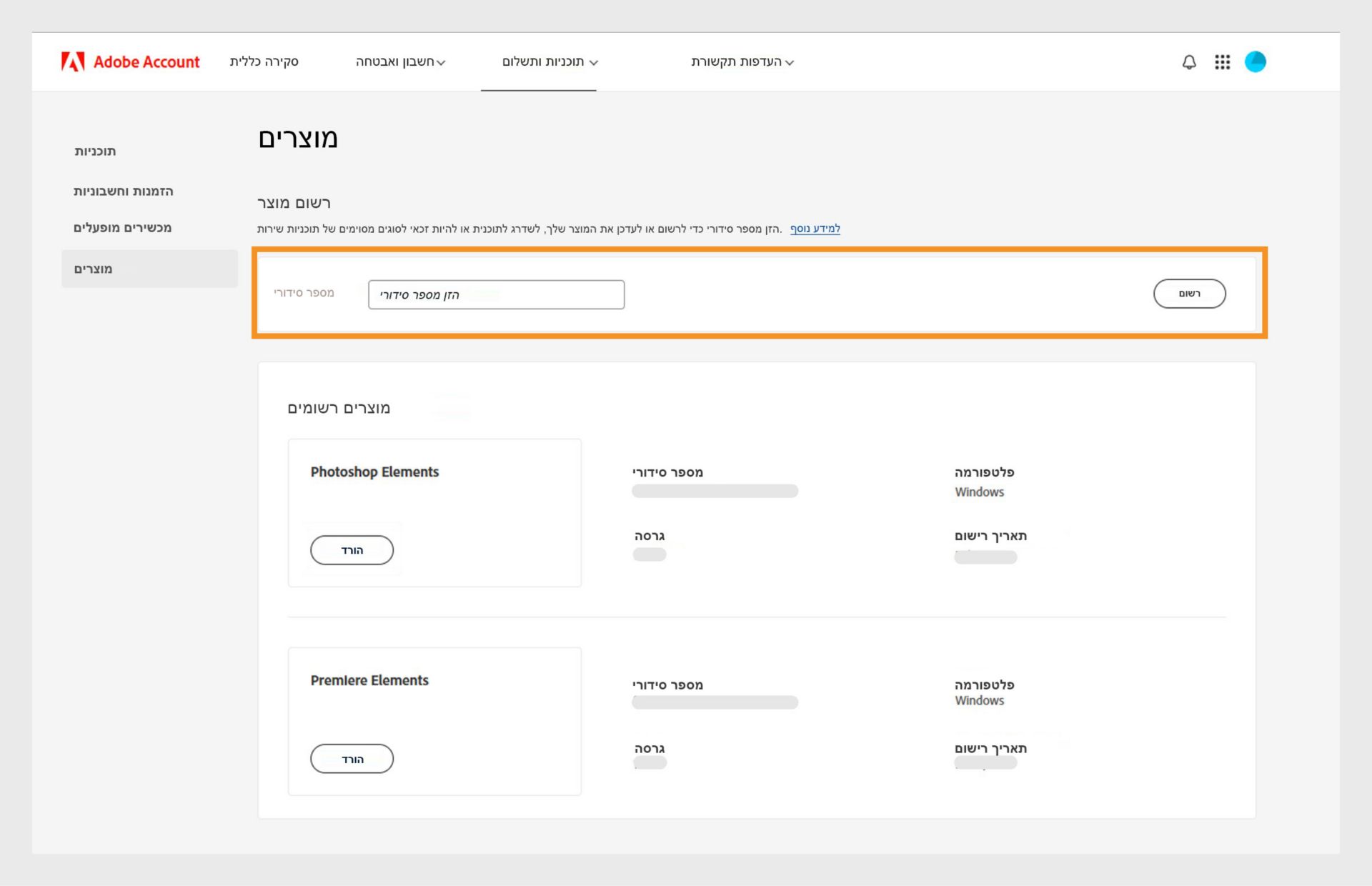
Task: Click the רשום register button
Action: 1189,293
